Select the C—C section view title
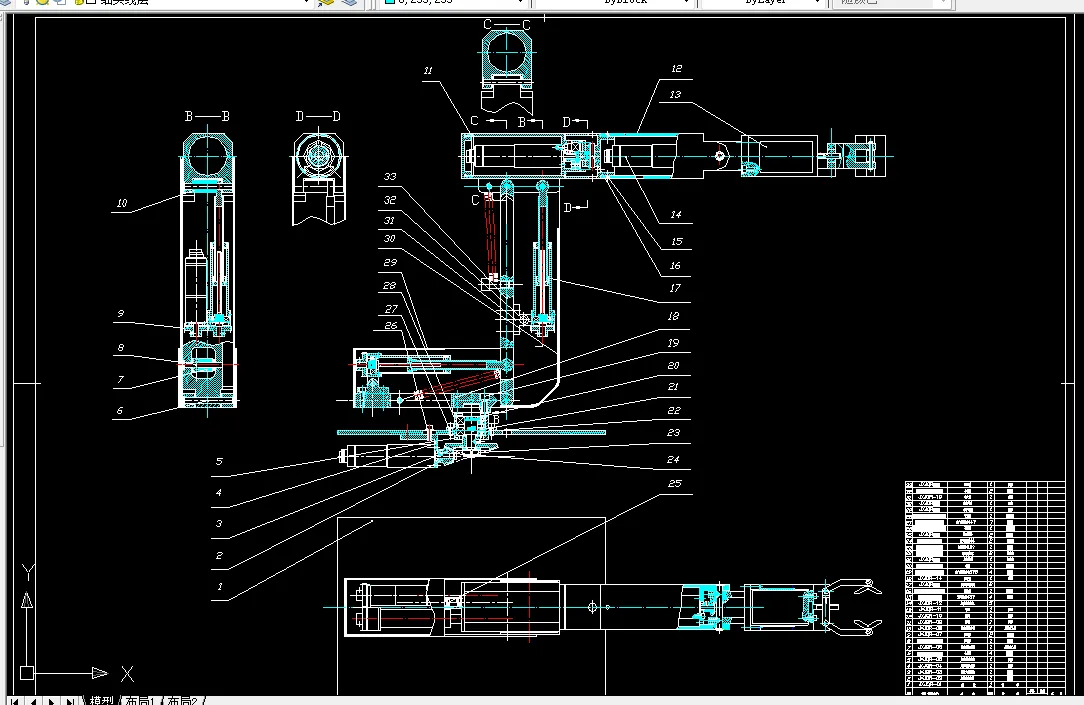This screenshot has width=1084, height=705. (x=507, y=25)
